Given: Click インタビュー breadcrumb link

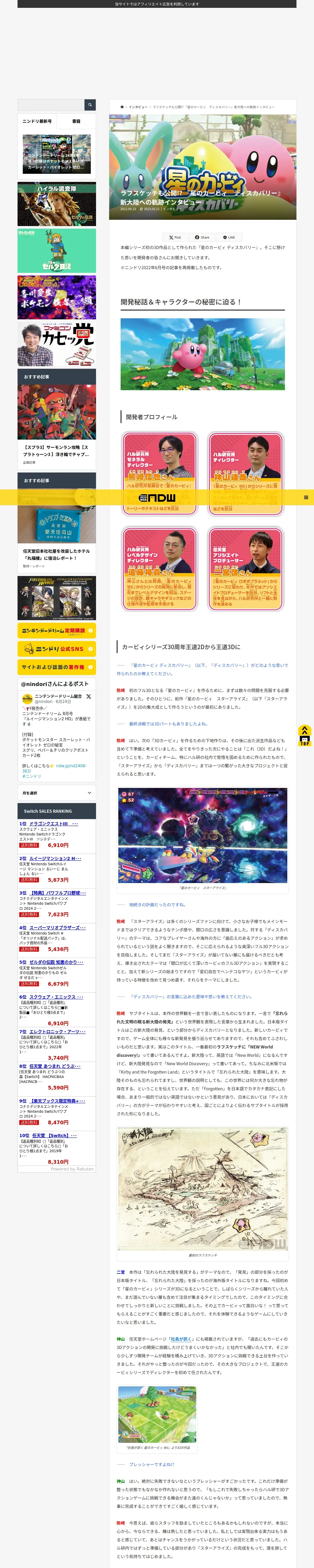Looking at the screenshot, I should tap(138, 107).
